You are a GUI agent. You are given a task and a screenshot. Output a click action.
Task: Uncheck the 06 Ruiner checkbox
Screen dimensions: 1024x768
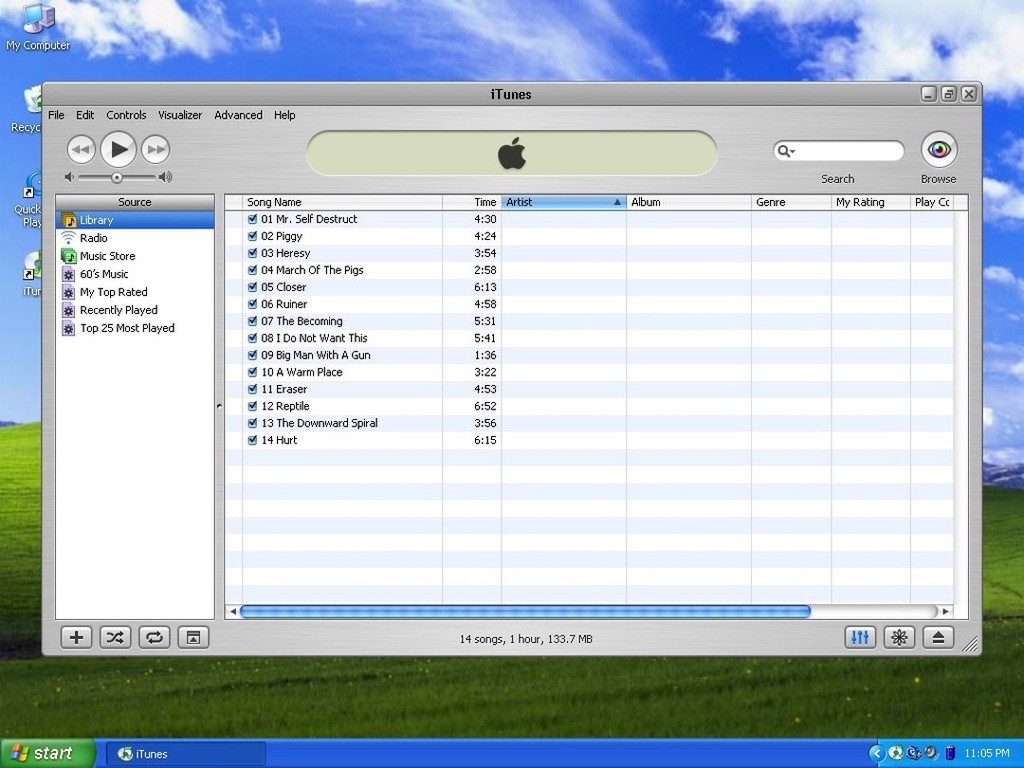point(252,304)
